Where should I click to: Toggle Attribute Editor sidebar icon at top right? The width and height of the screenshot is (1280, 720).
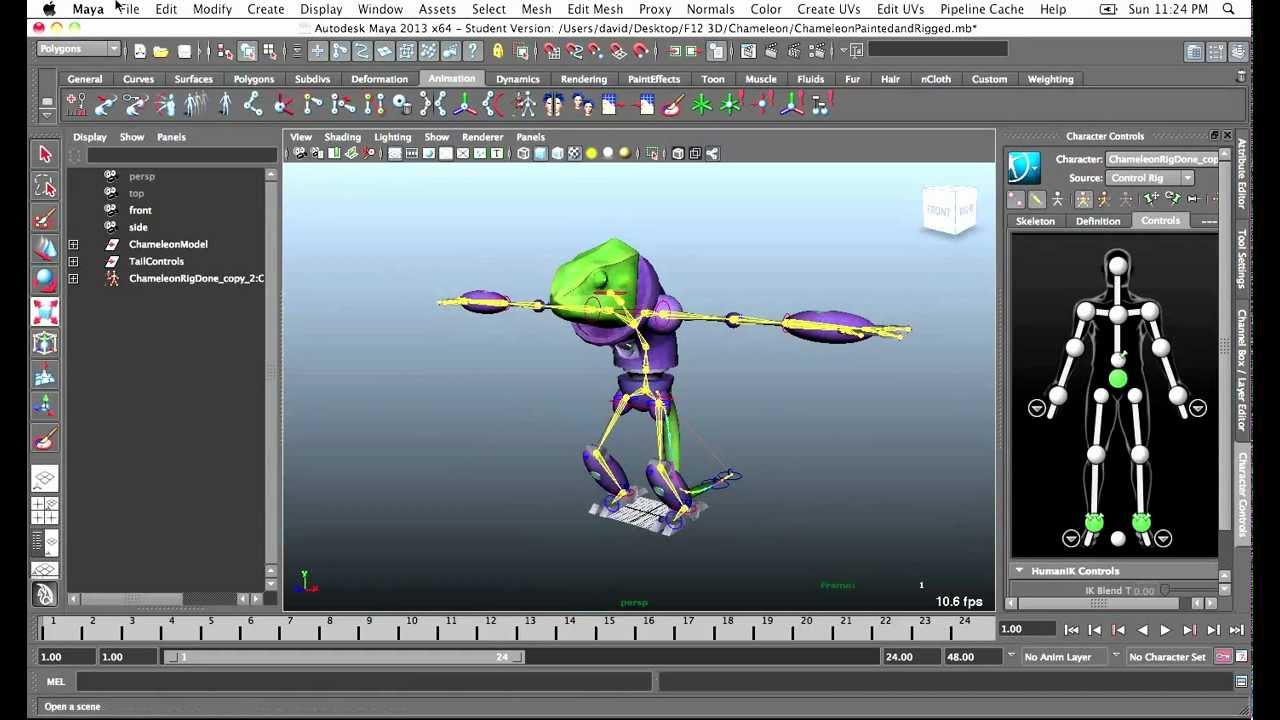(1195, 51)
